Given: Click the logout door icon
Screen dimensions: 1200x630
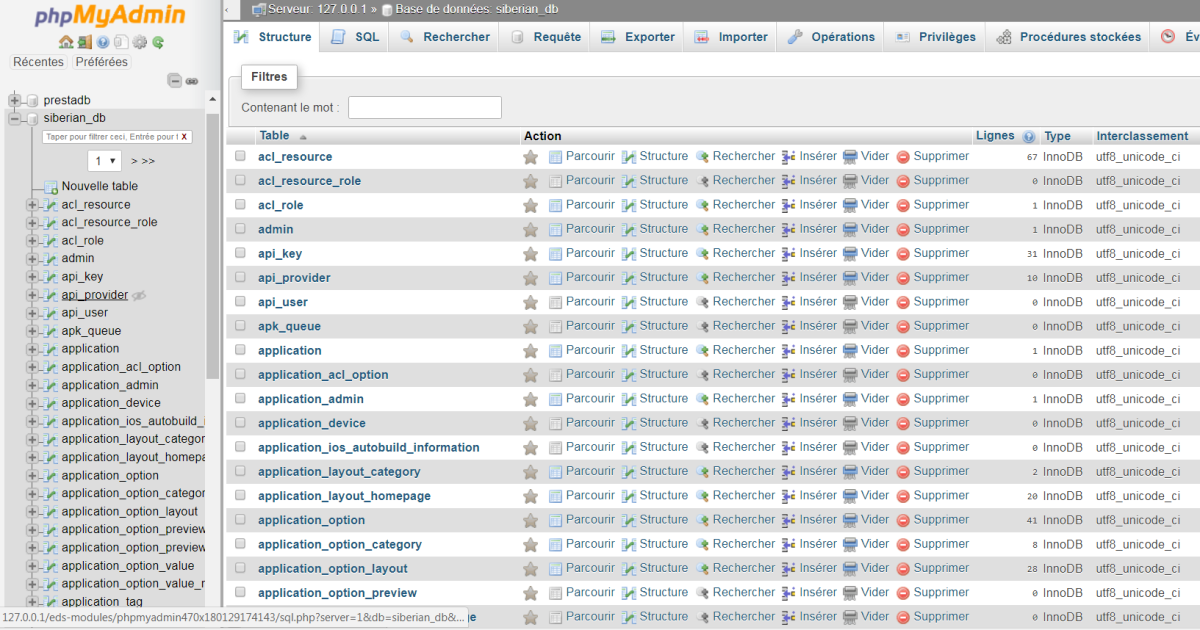Looking at the screenshot, I should tap(85, 42).
